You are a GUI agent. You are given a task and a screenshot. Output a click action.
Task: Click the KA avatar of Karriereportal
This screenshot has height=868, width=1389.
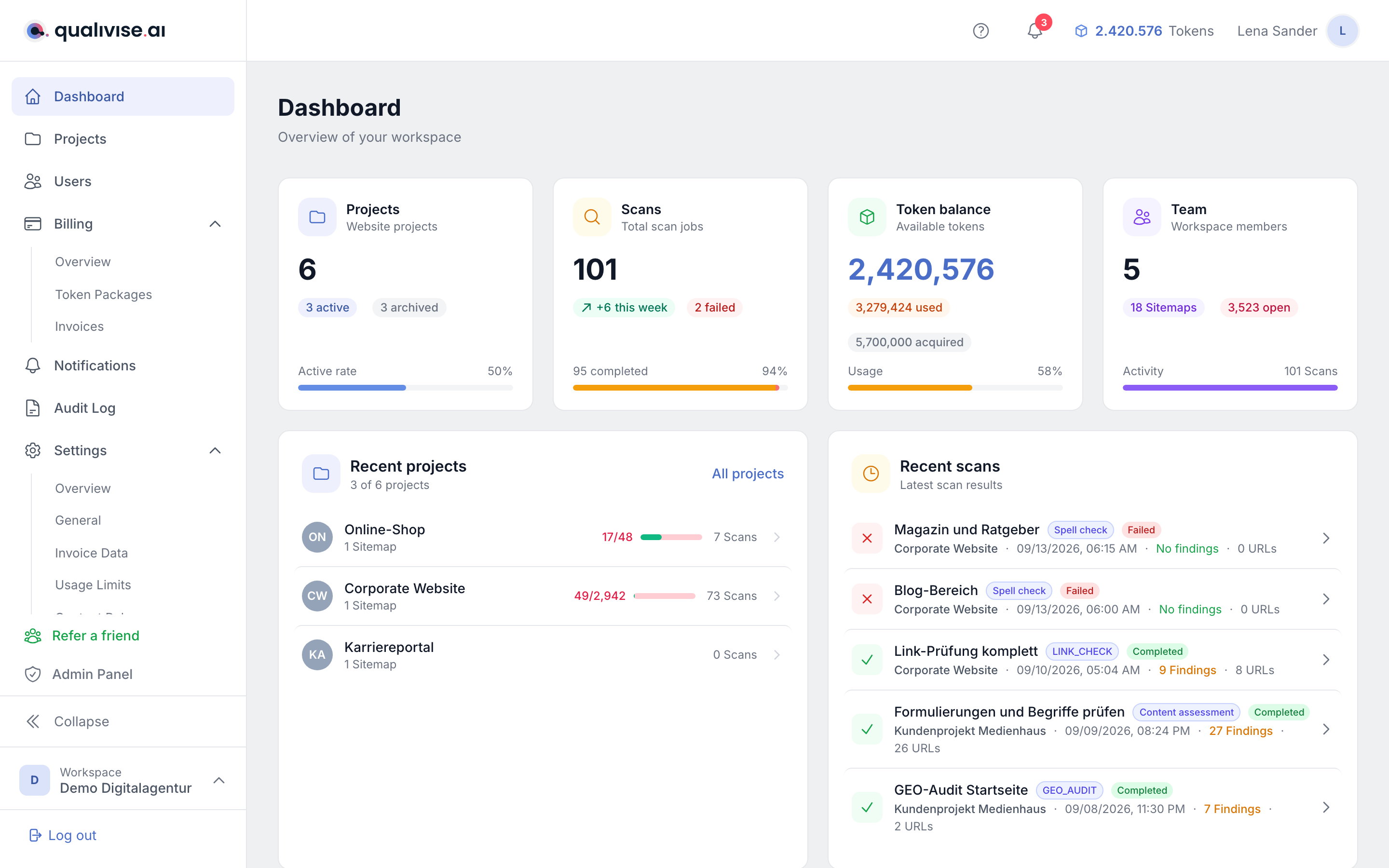317,655
